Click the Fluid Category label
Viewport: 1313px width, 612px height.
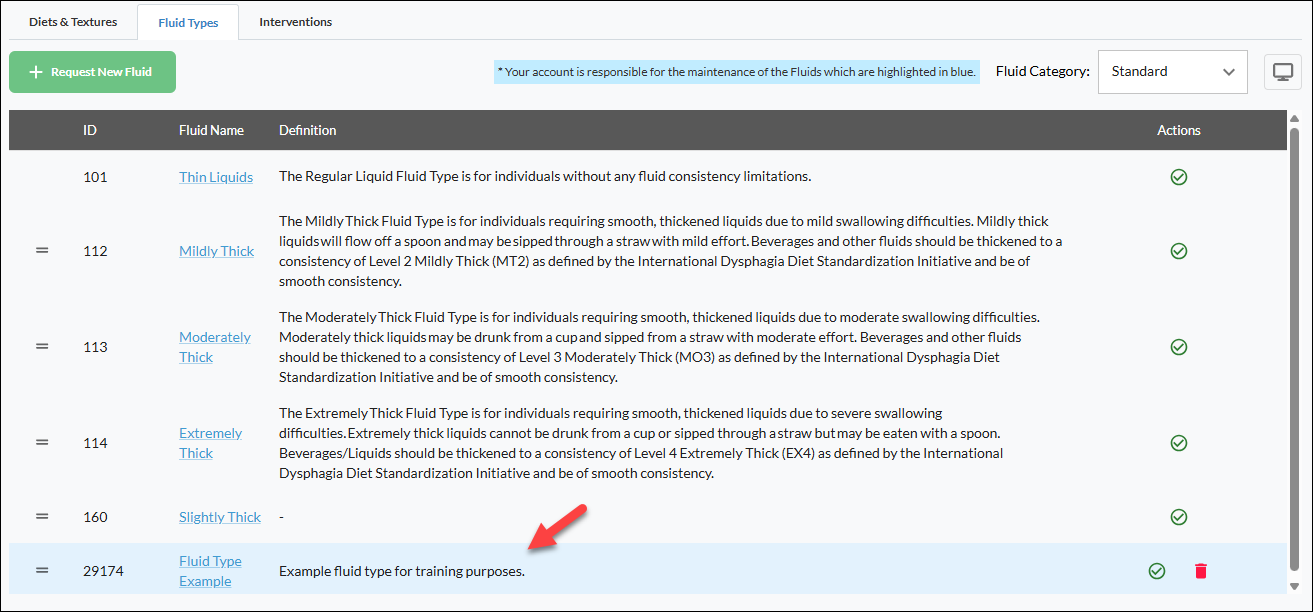click(x=1043, y=72)
